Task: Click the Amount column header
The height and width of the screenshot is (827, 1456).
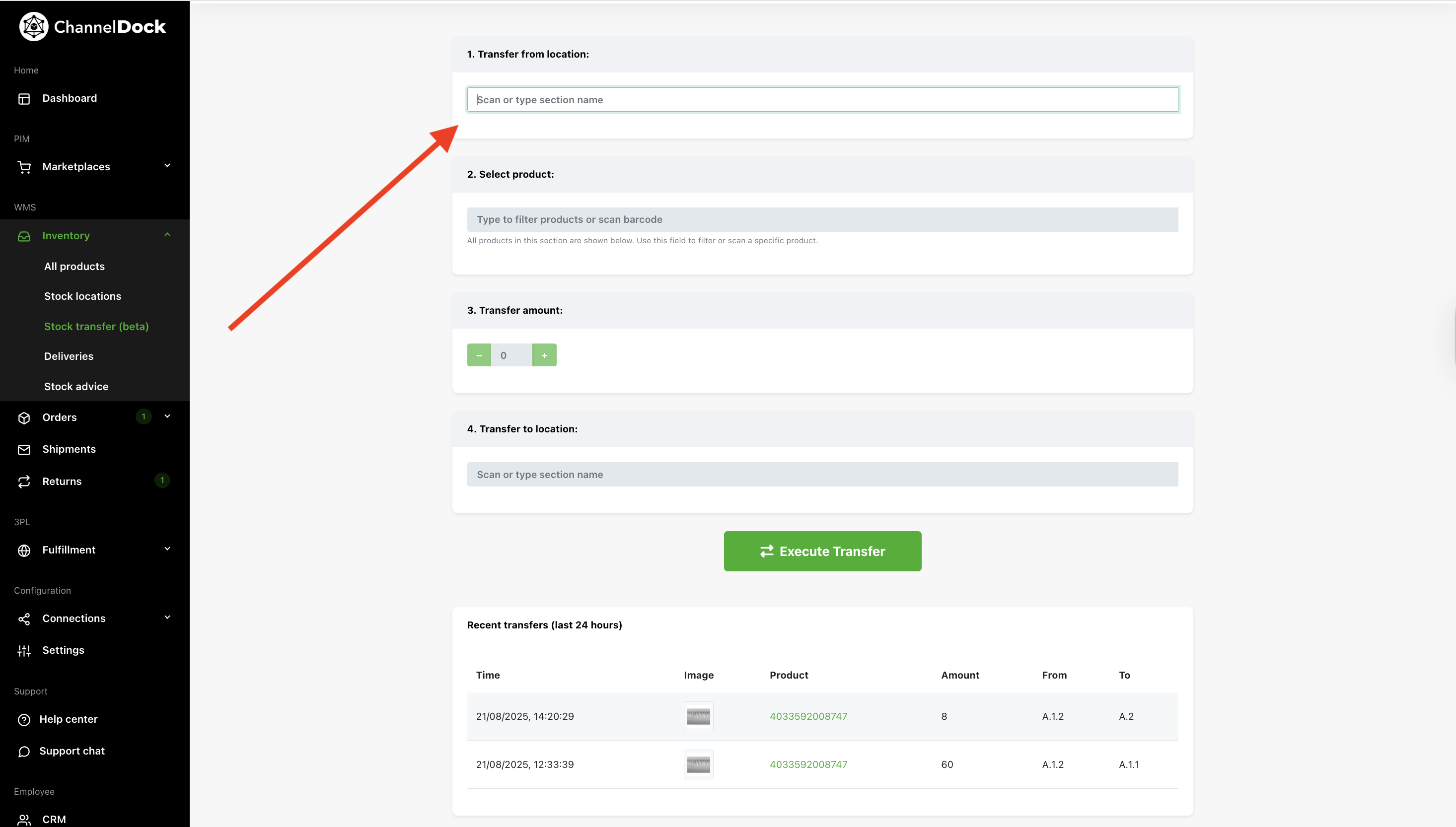Action: (960, 675)
